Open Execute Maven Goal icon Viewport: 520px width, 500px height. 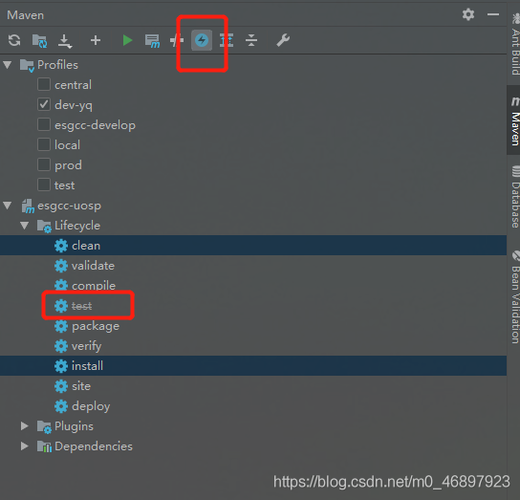click(x=152, y=41)
